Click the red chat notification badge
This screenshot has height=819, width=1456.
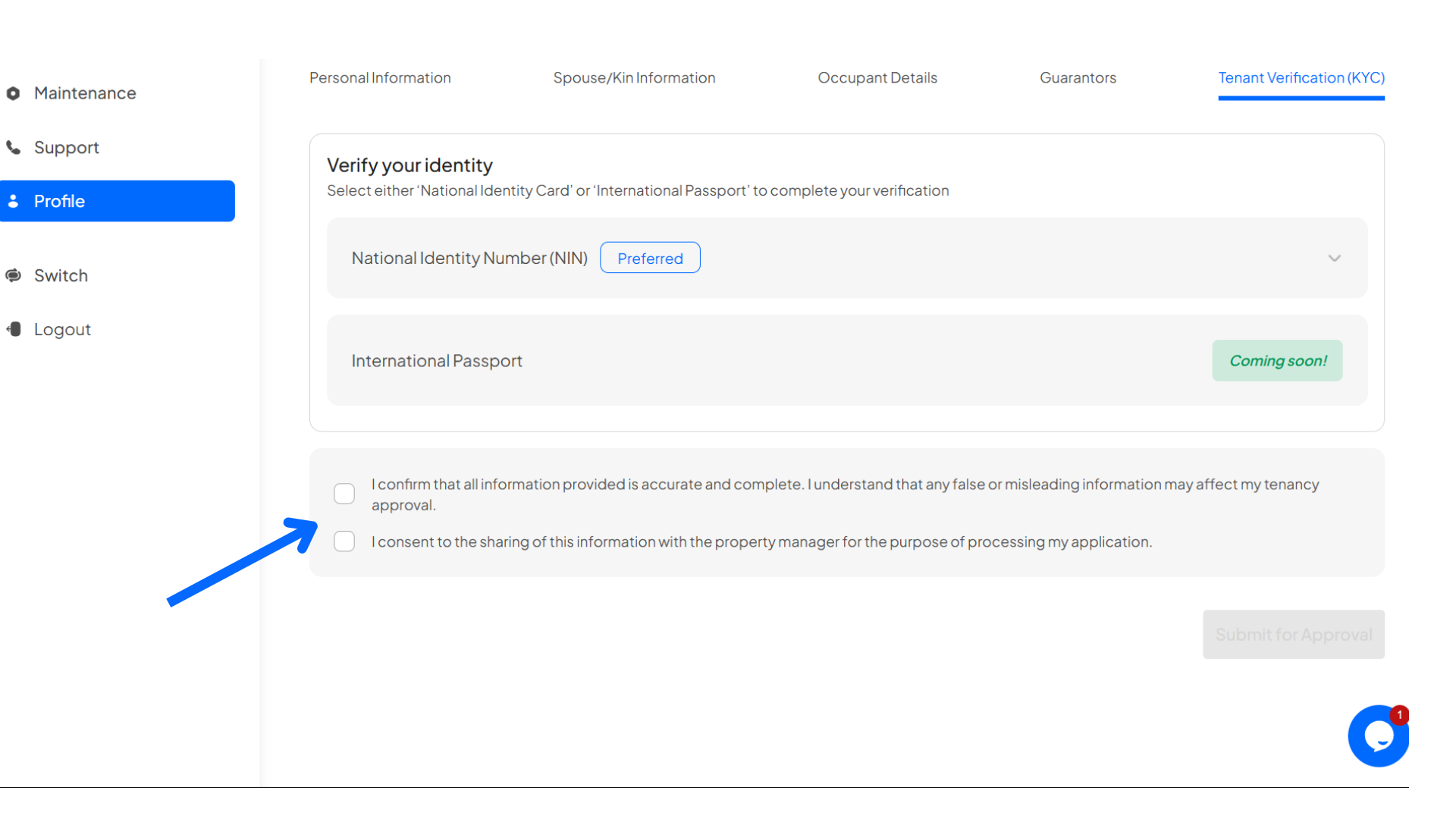point(1399,715)
